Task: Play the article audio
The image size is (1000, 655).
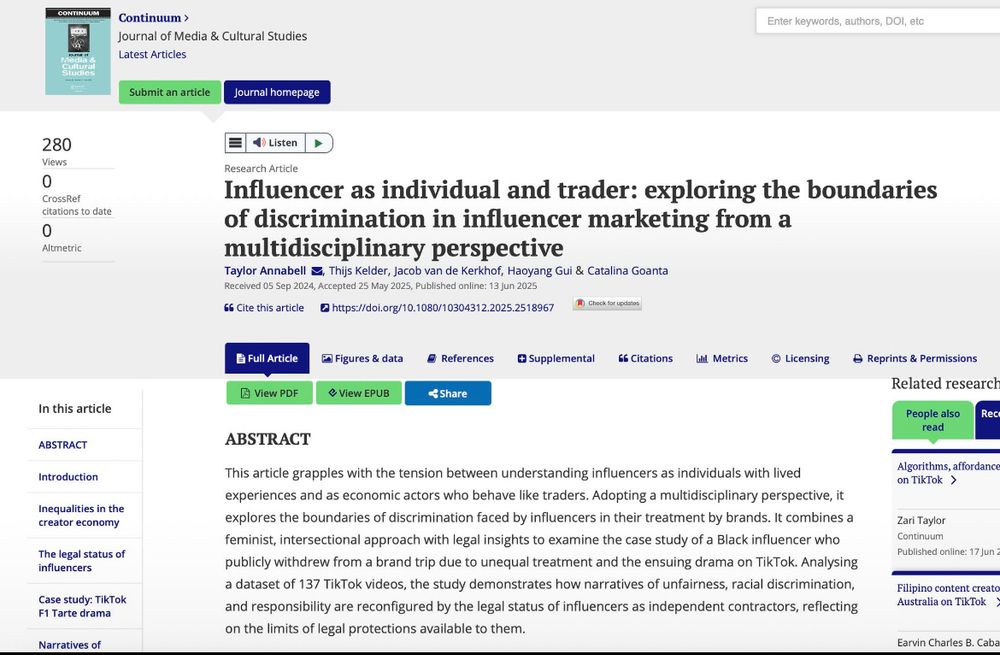Action: coord(318,143)
